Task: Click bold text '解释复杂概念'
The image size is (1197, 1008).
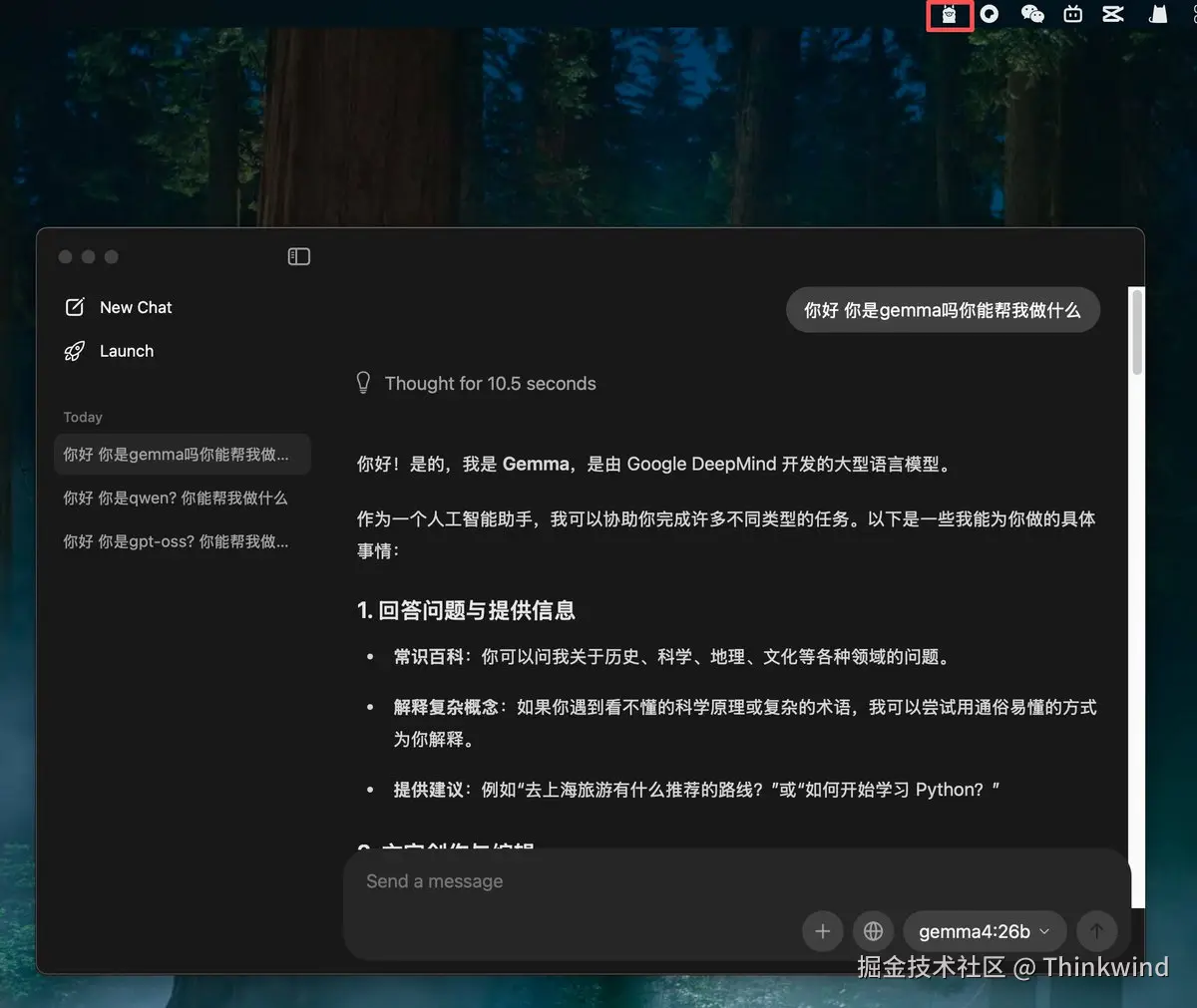Action: pyautogui.click(x=445, y=707)
